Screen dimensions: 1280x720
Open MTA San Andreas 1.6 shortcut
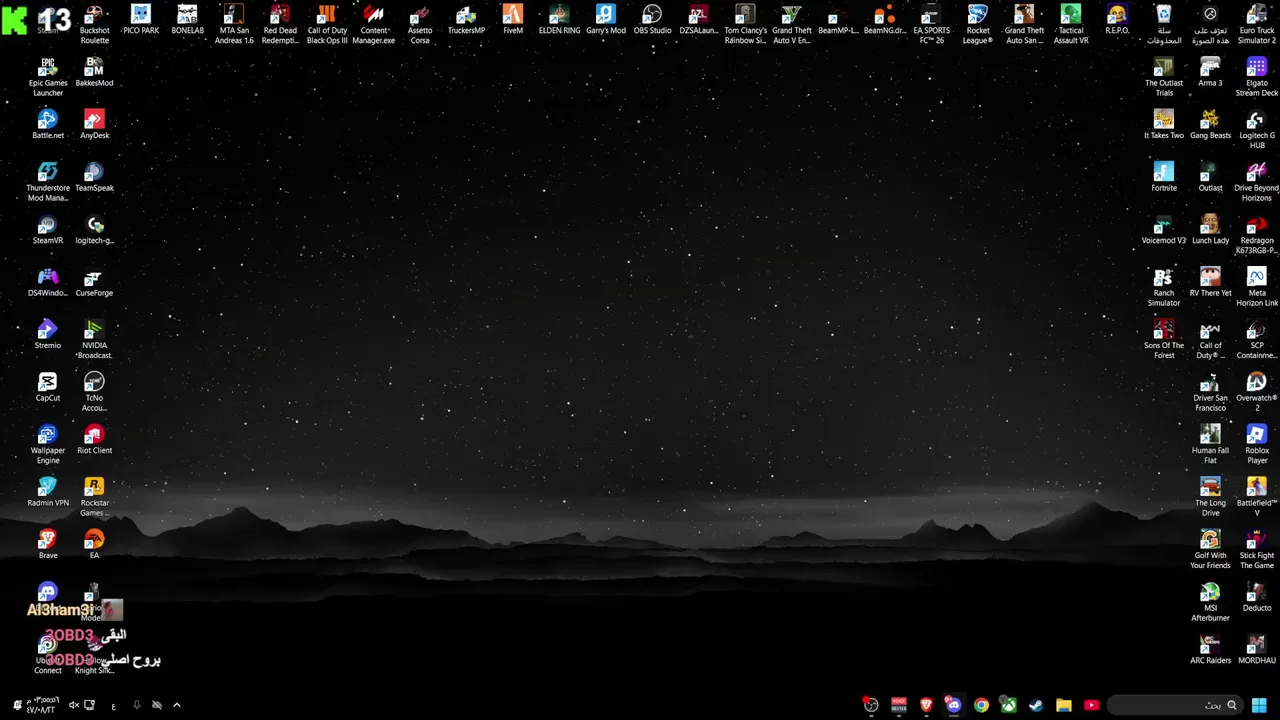pyautogui.click(x=234, y=24)
